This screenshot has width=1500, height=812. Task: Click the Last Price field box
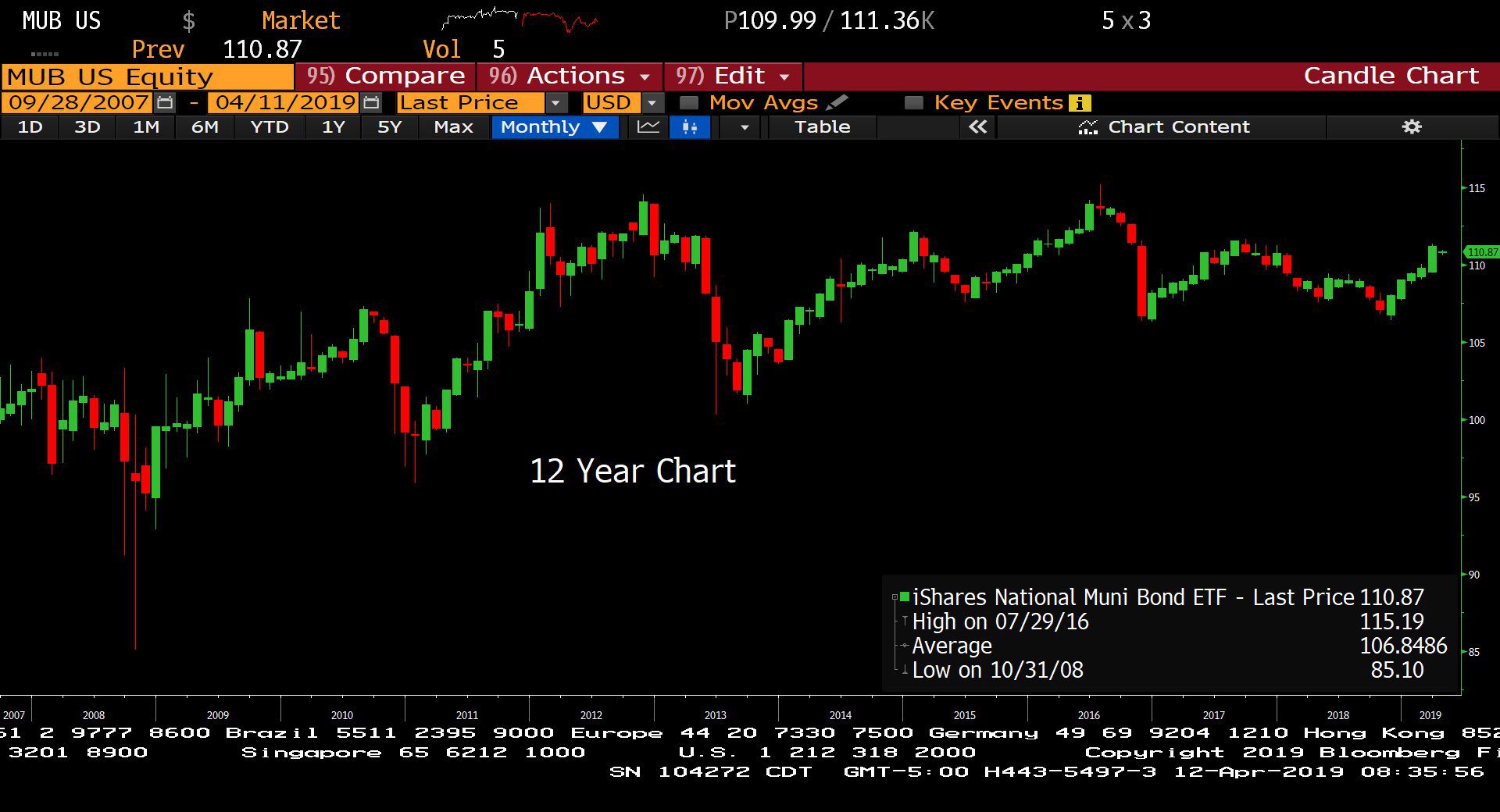pyautogui.click(x=470, y=102)
